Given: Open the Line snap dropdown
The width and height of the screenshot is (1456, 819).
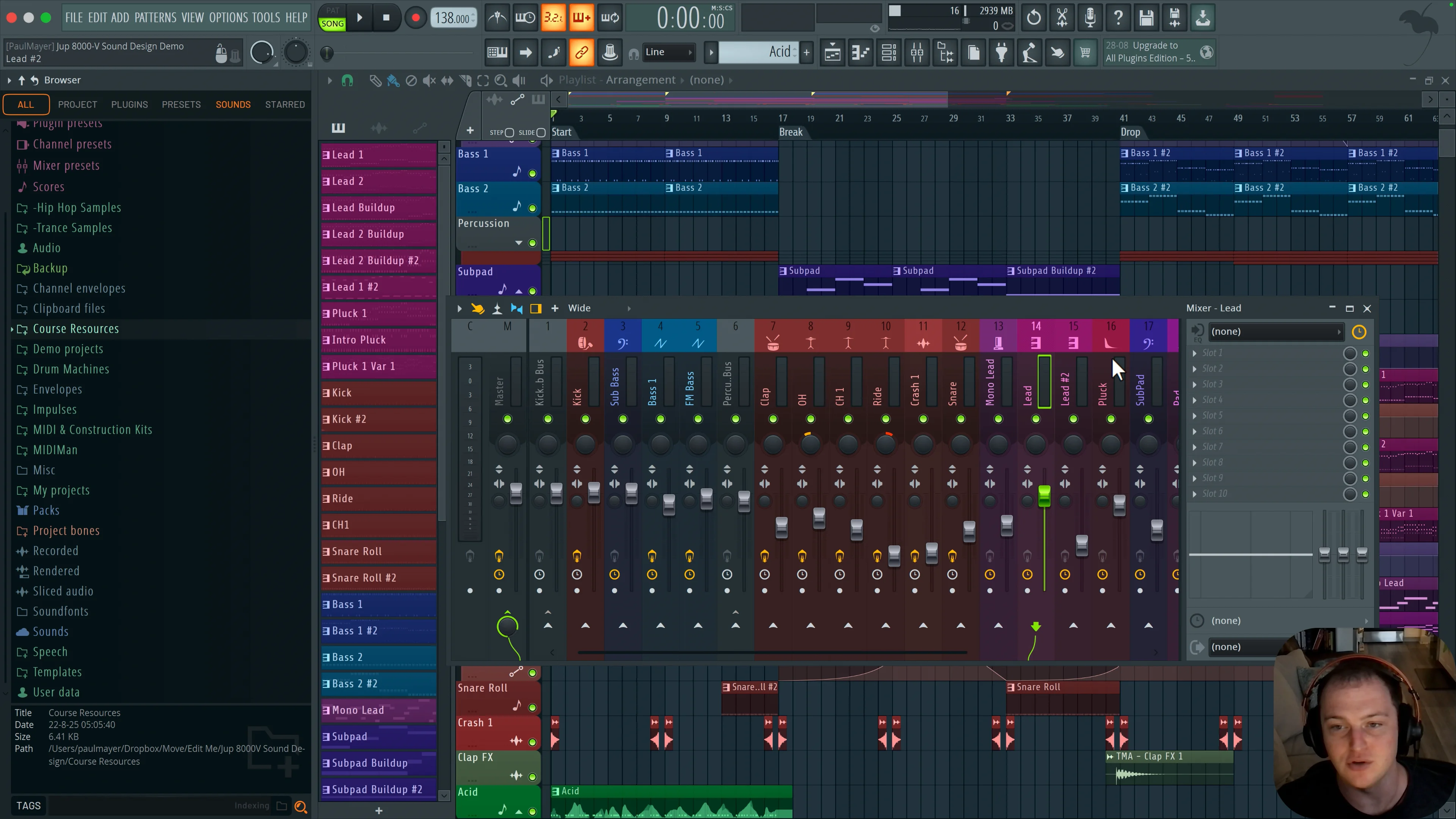Looking at the screenshot, I should [x=670, y=52].
